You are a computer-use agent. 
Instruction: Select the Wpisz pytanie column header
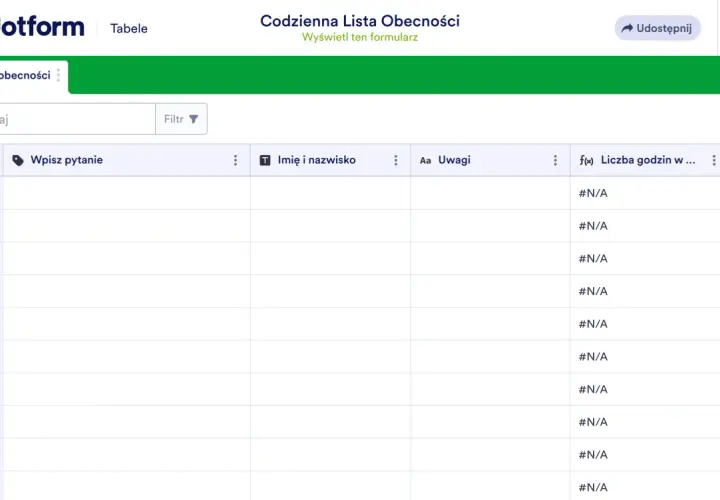coord(127,160)
